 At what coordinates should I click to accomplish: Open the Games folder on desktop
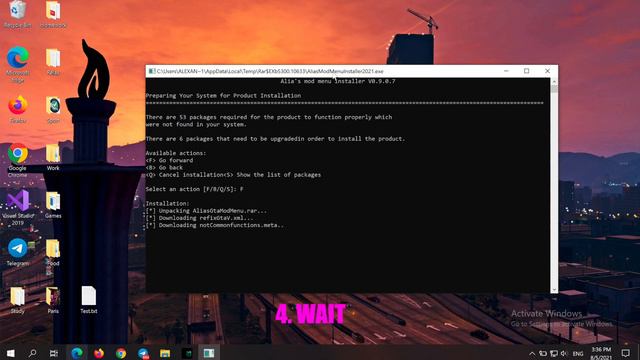coord(53,205)
